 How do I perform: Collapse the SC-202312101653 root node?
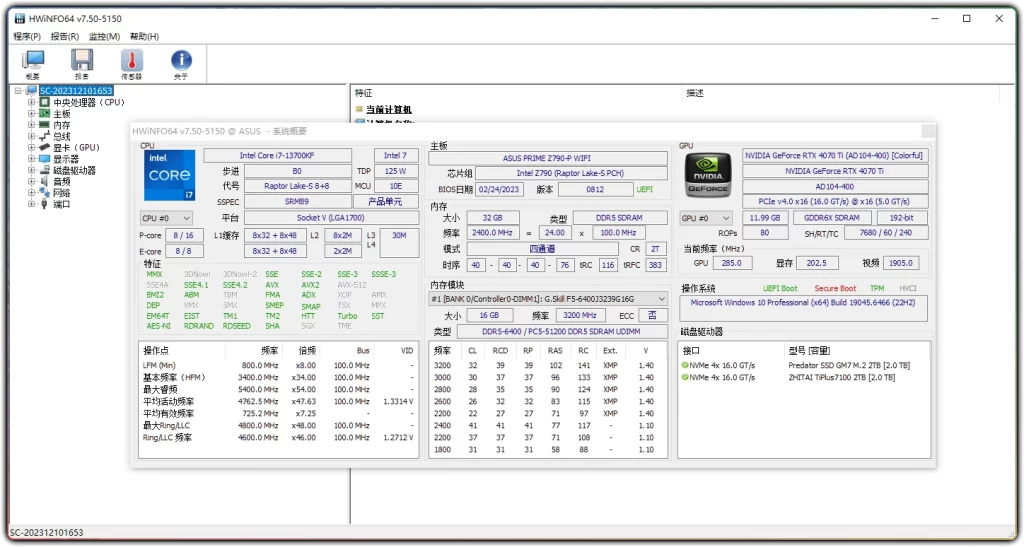click(18, 91)
